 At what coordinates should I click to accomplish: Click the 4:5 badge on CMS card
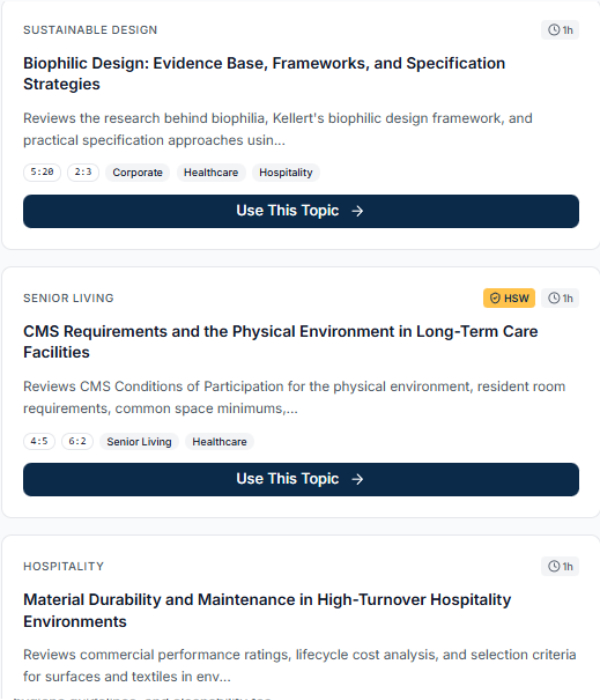39,441
